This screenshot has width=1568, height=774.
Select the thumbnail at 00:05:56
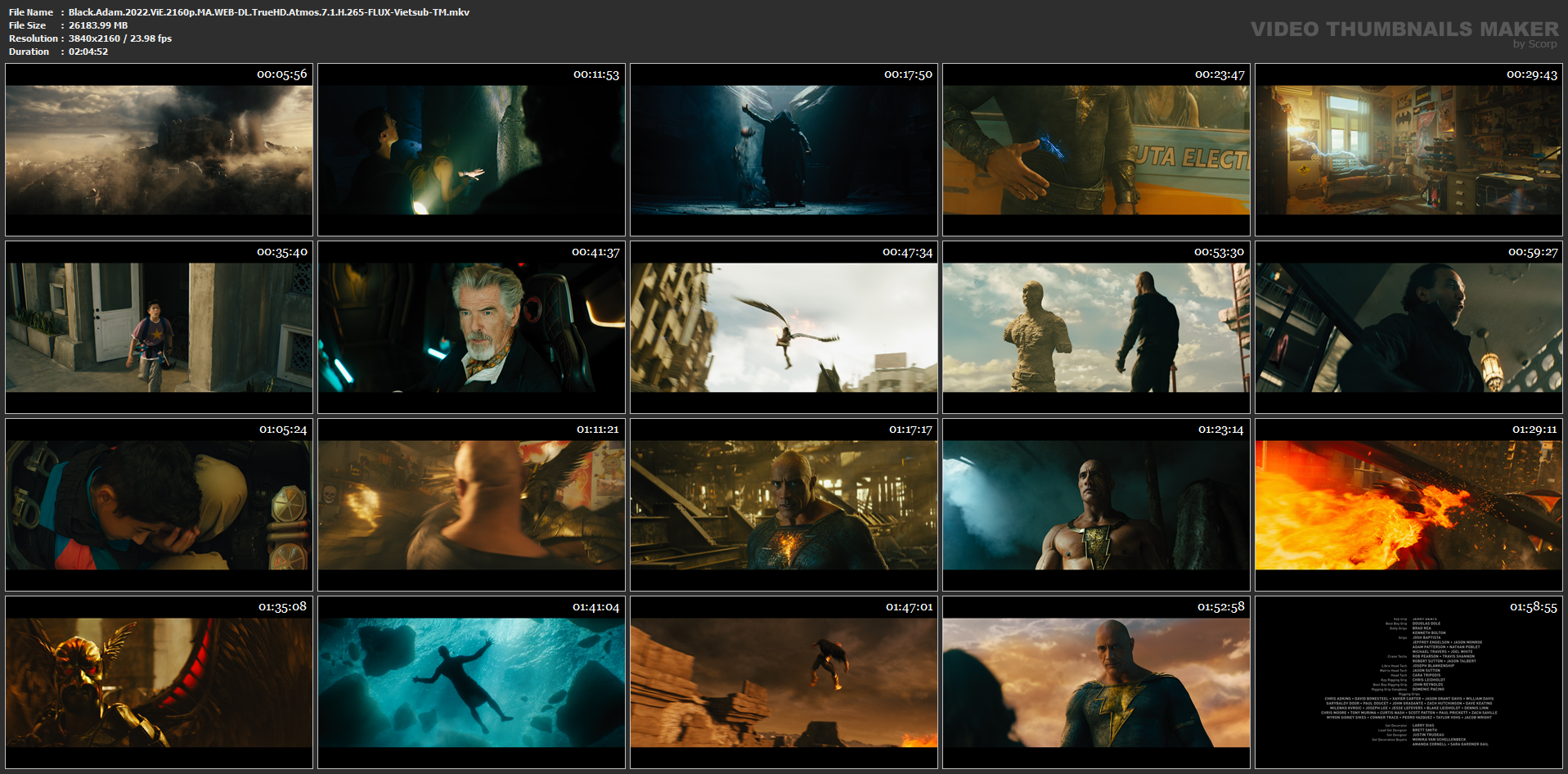point(159,150)
